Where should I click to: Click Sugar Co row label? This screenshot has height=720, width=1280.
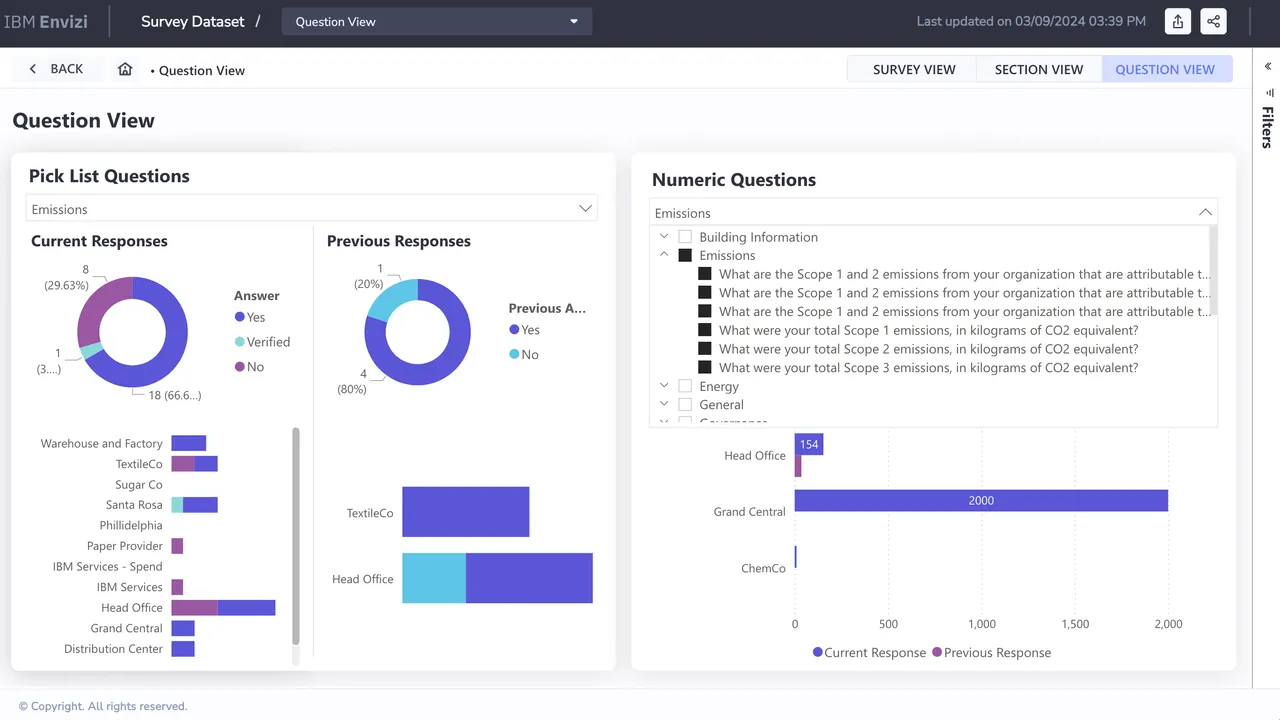point(138,484)
